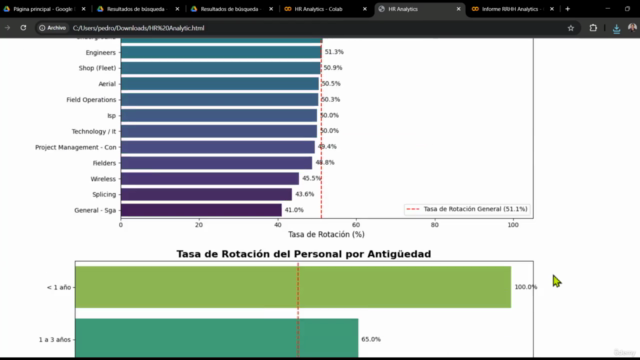Click the 43.6% Splicing value label
Viewport: 640px width, 360px height.
click(305, 194)
